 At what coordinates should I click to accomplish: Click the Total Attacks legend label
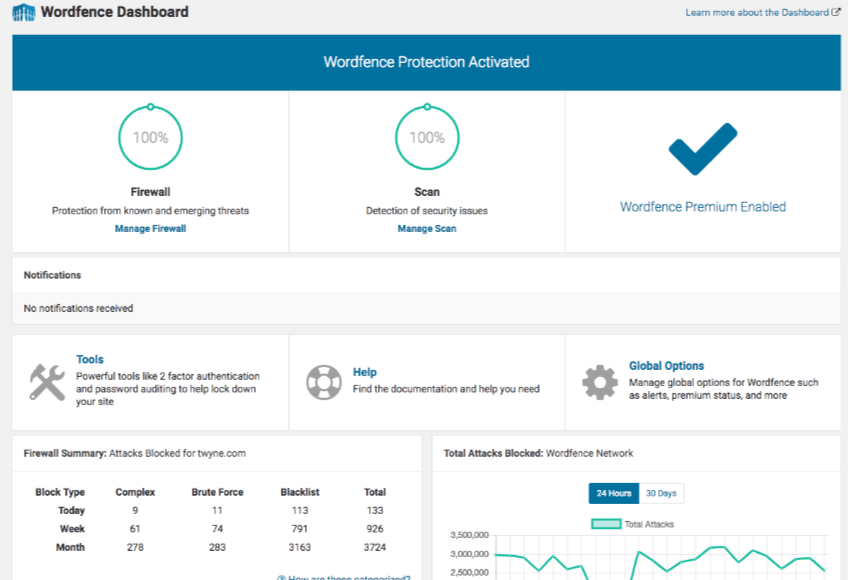pos(649,524)
